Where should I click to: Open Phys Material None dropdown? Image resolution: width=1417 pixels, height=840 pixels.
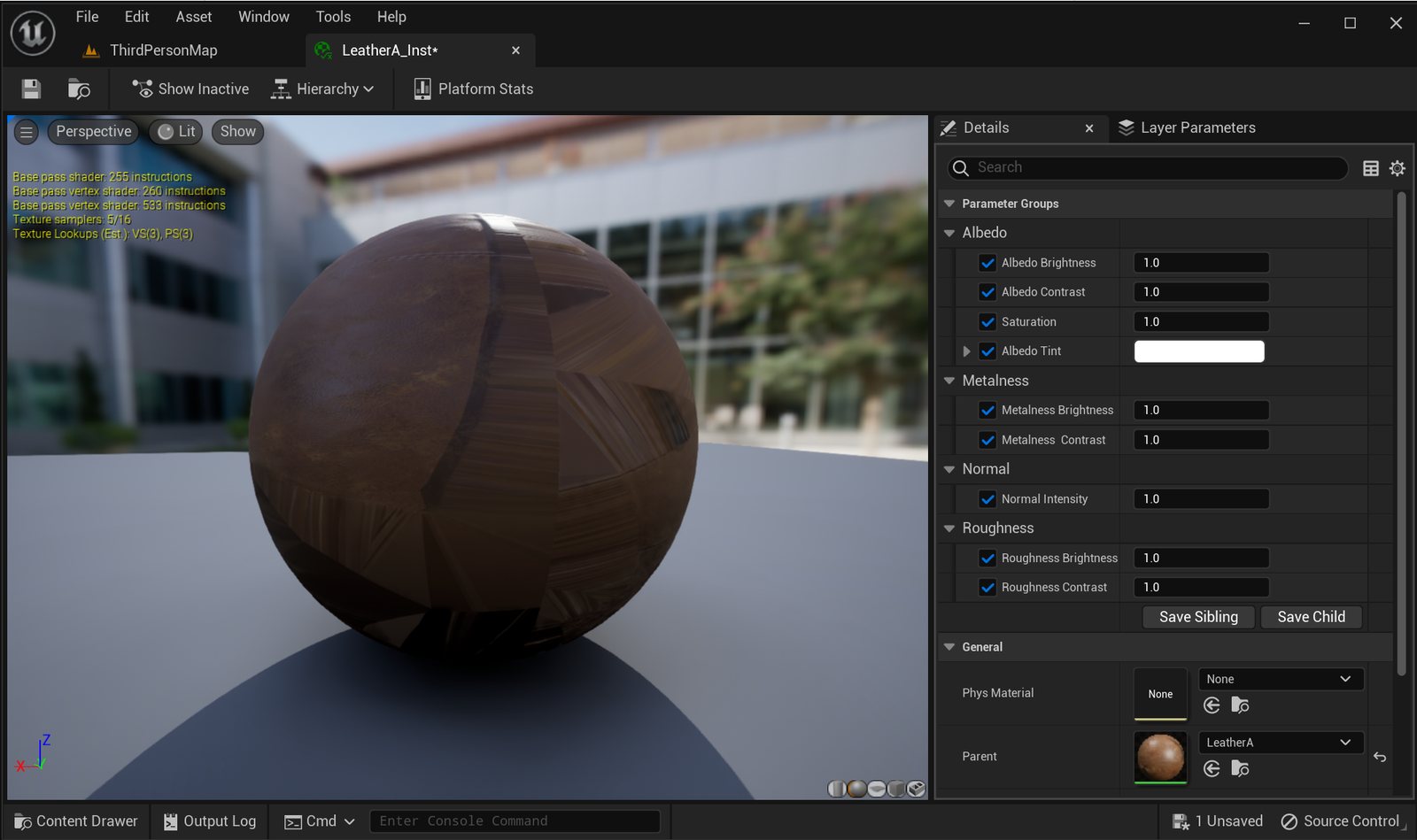1281,679
